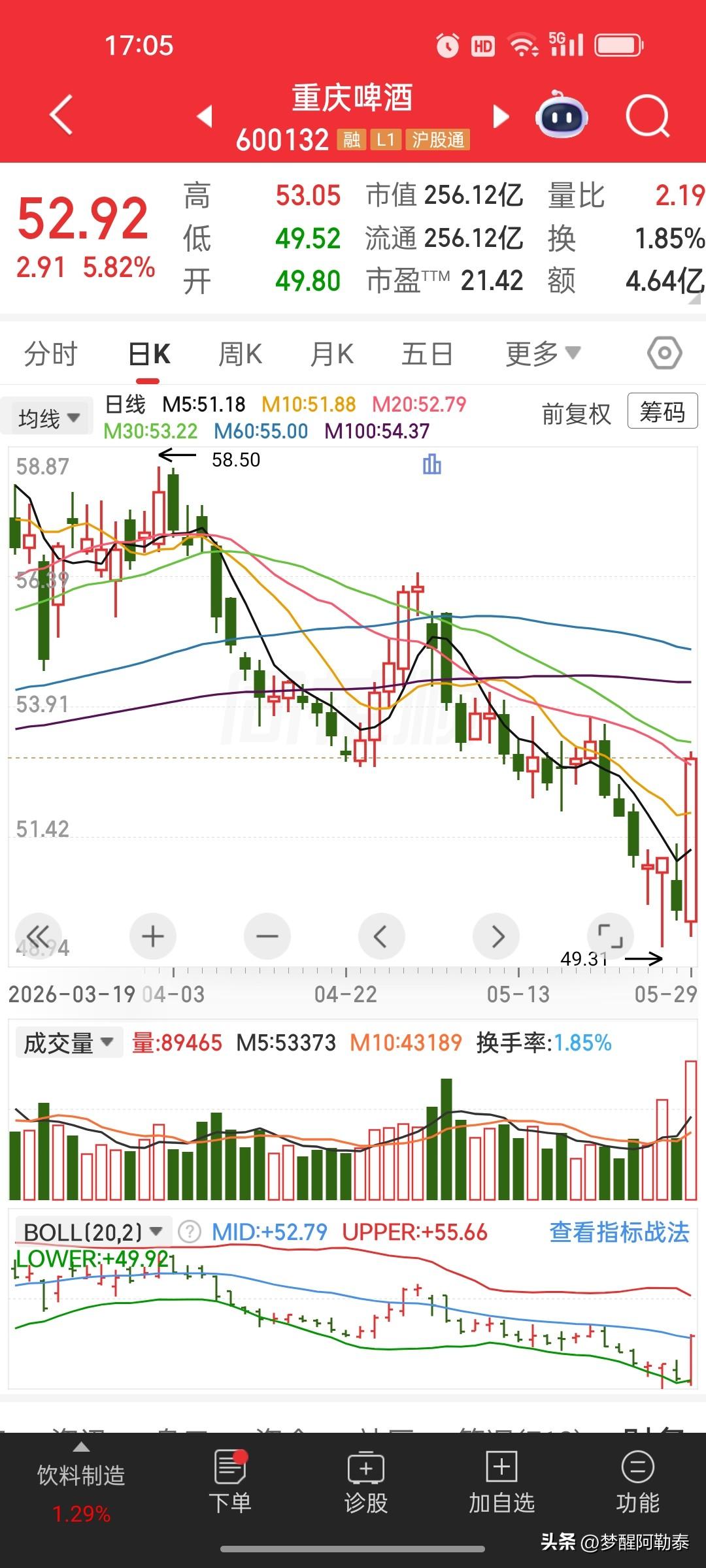Tap M10:51.88 moving average label

coord(309,404)
